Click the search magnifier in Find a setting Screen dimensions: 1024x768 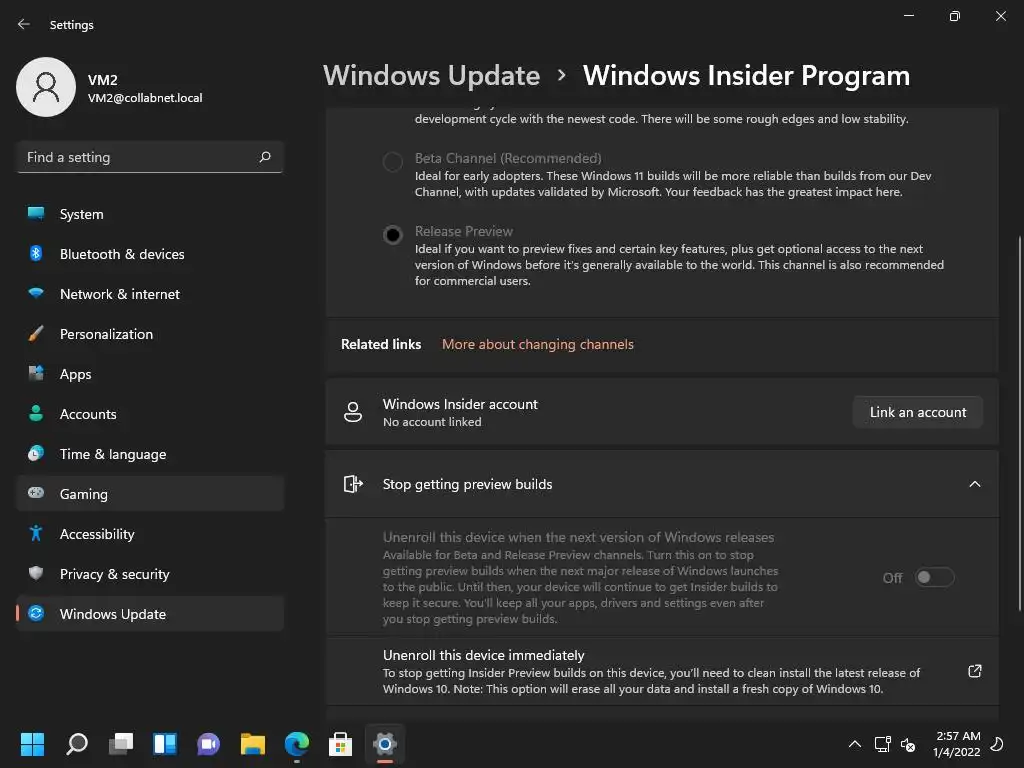click(265, 157)
